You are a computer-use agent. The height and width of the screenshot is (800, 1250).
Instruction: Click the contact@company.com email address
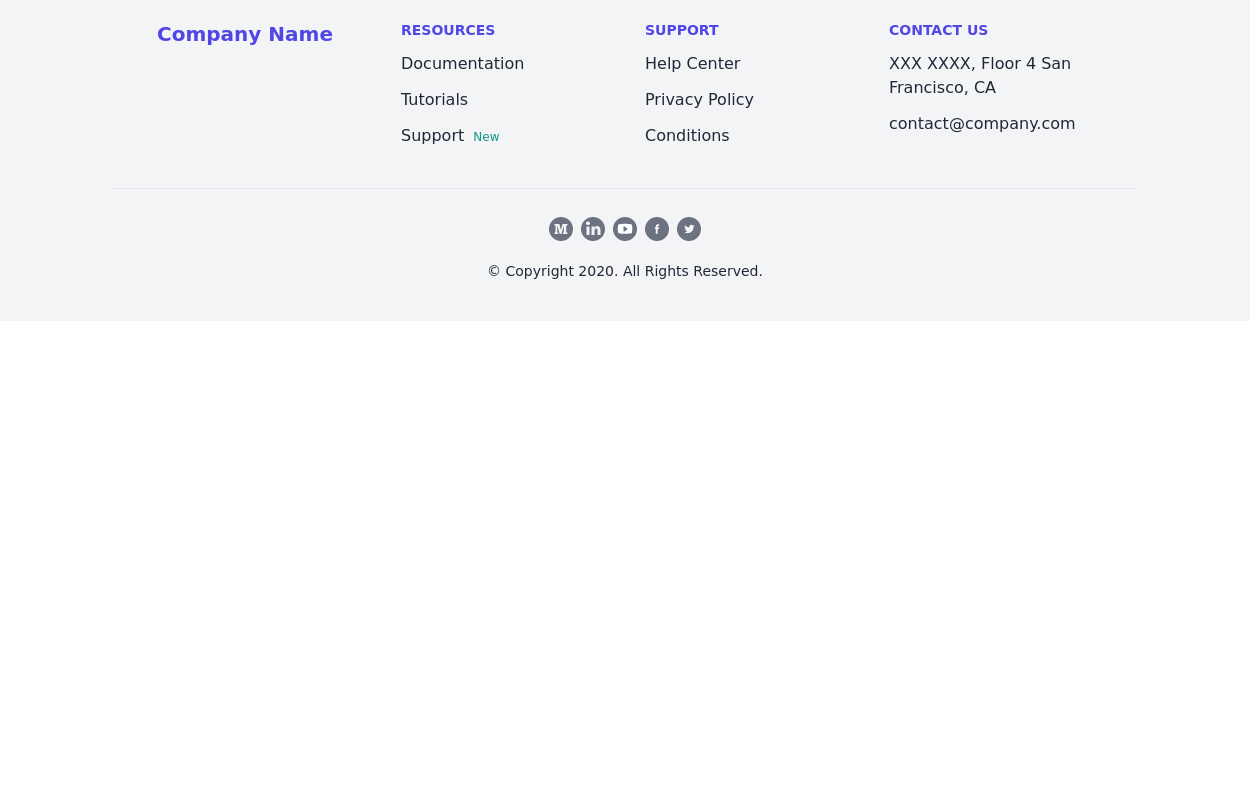982,124
